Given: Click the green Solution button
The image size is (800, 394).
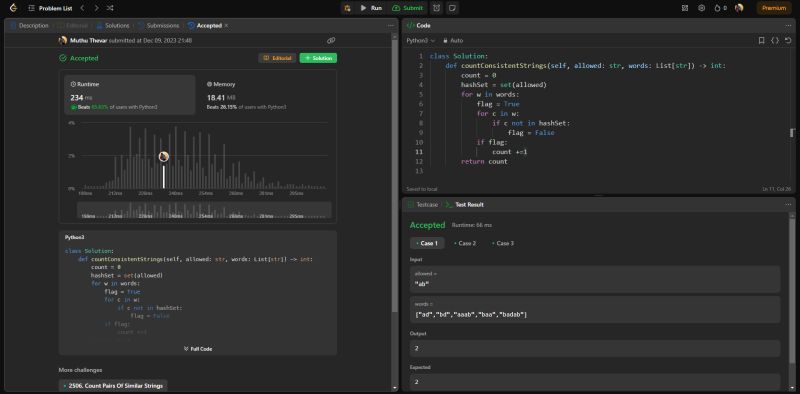Looking at the screenshot, I should pyautogui.click(x=318, y=58).
